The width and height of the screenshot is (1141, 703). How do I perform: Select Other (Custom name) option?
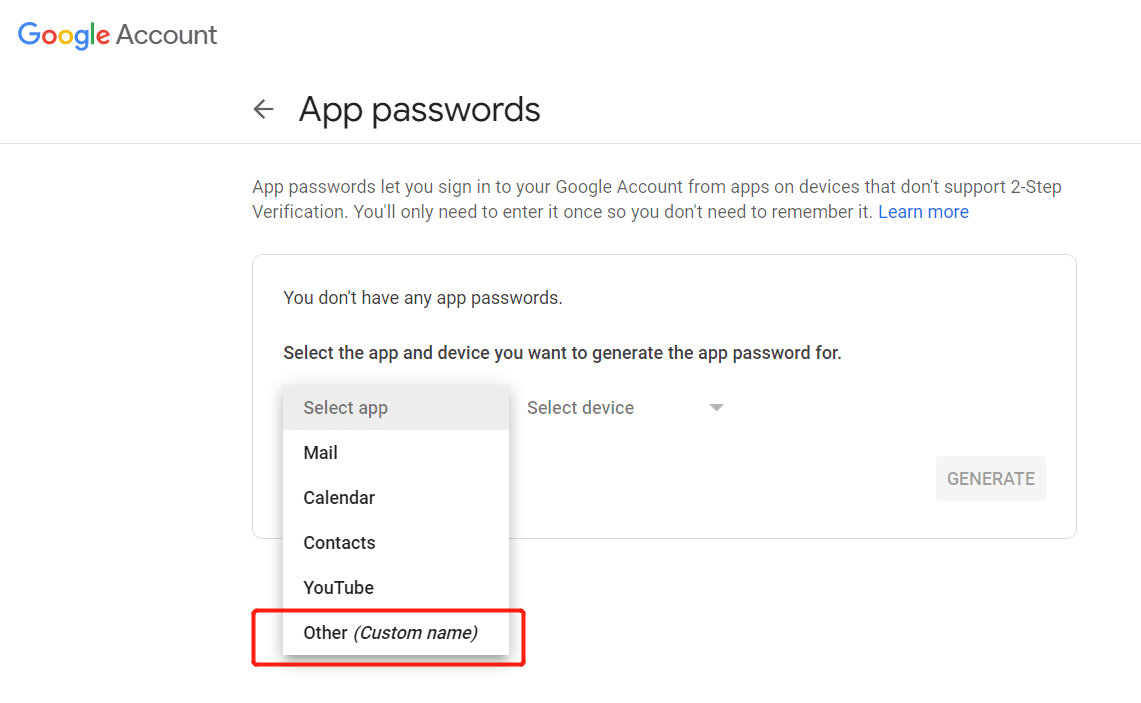tap(396, 633)
